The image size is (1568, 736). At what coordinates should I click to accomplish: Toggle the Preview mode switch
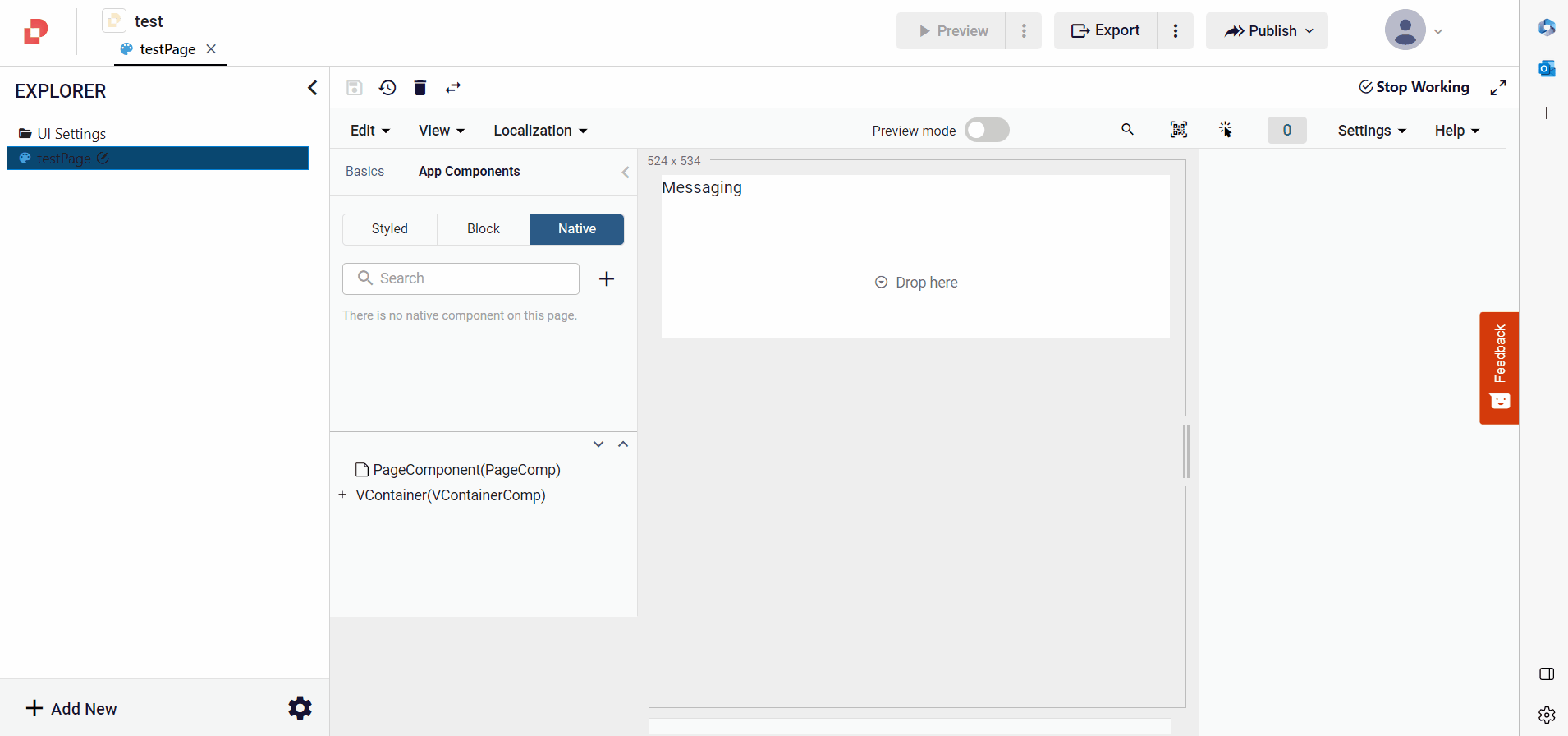point(987,131)
